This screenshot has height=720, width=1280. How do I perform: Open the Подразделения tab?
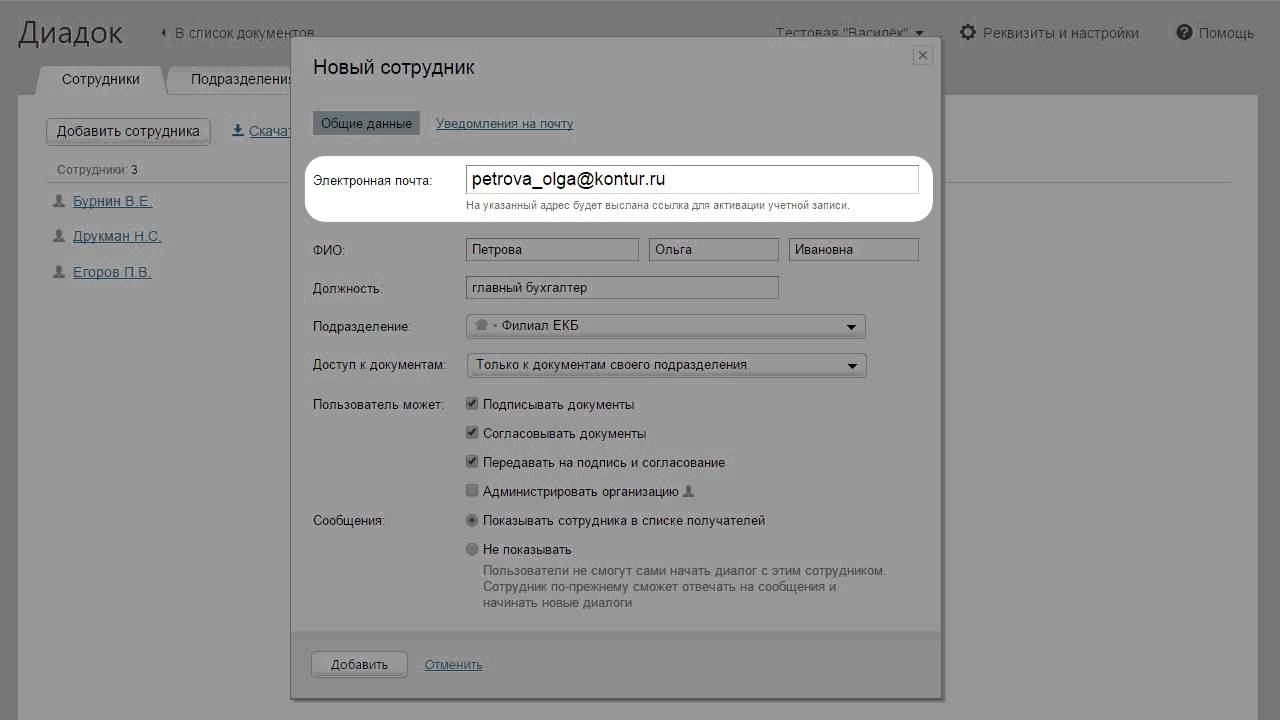coord(240,79)
